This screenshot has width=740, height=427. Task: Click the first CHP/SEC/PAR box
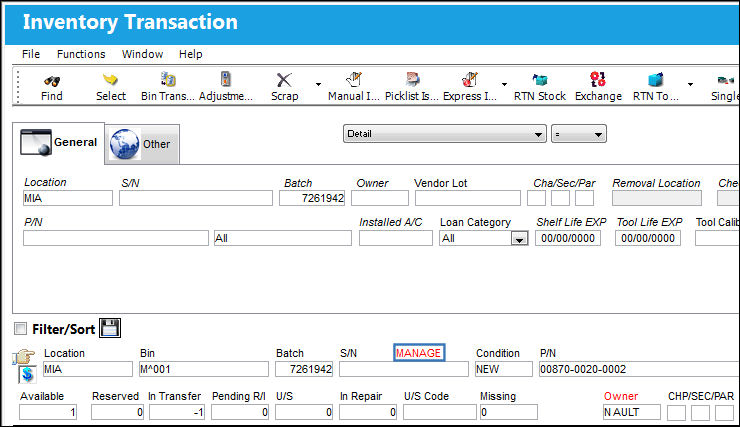click(x=676, y=413)
